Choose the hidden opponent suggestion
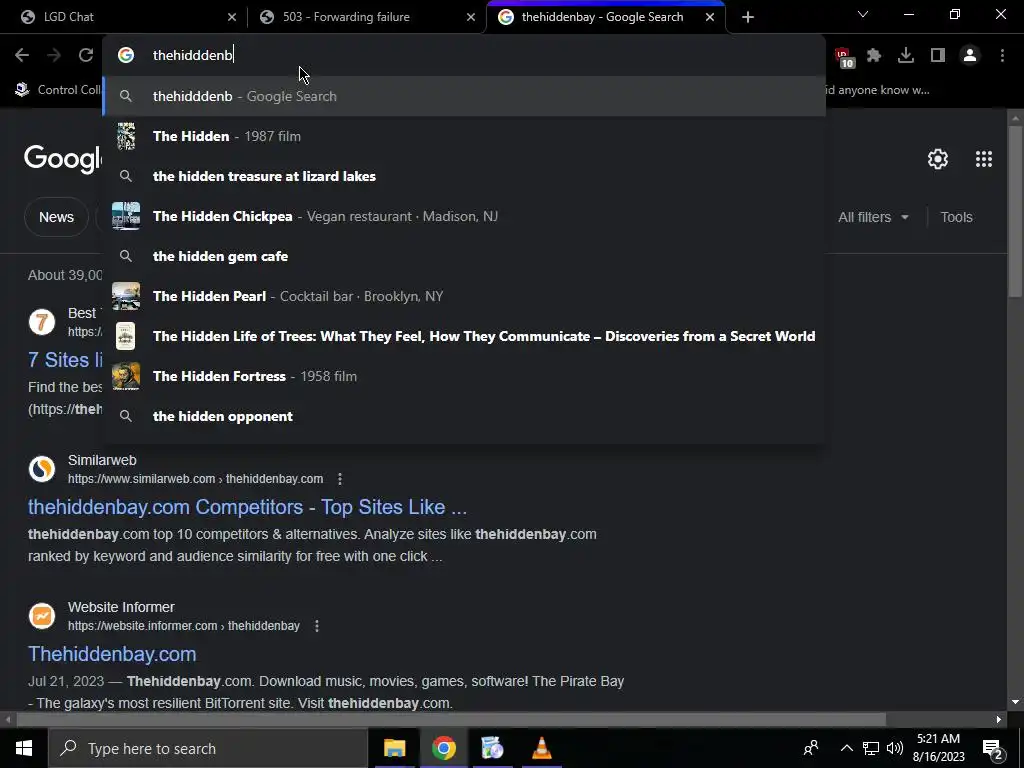The height and width of the screenshot is (768, 1024). (x=464, y=416)
